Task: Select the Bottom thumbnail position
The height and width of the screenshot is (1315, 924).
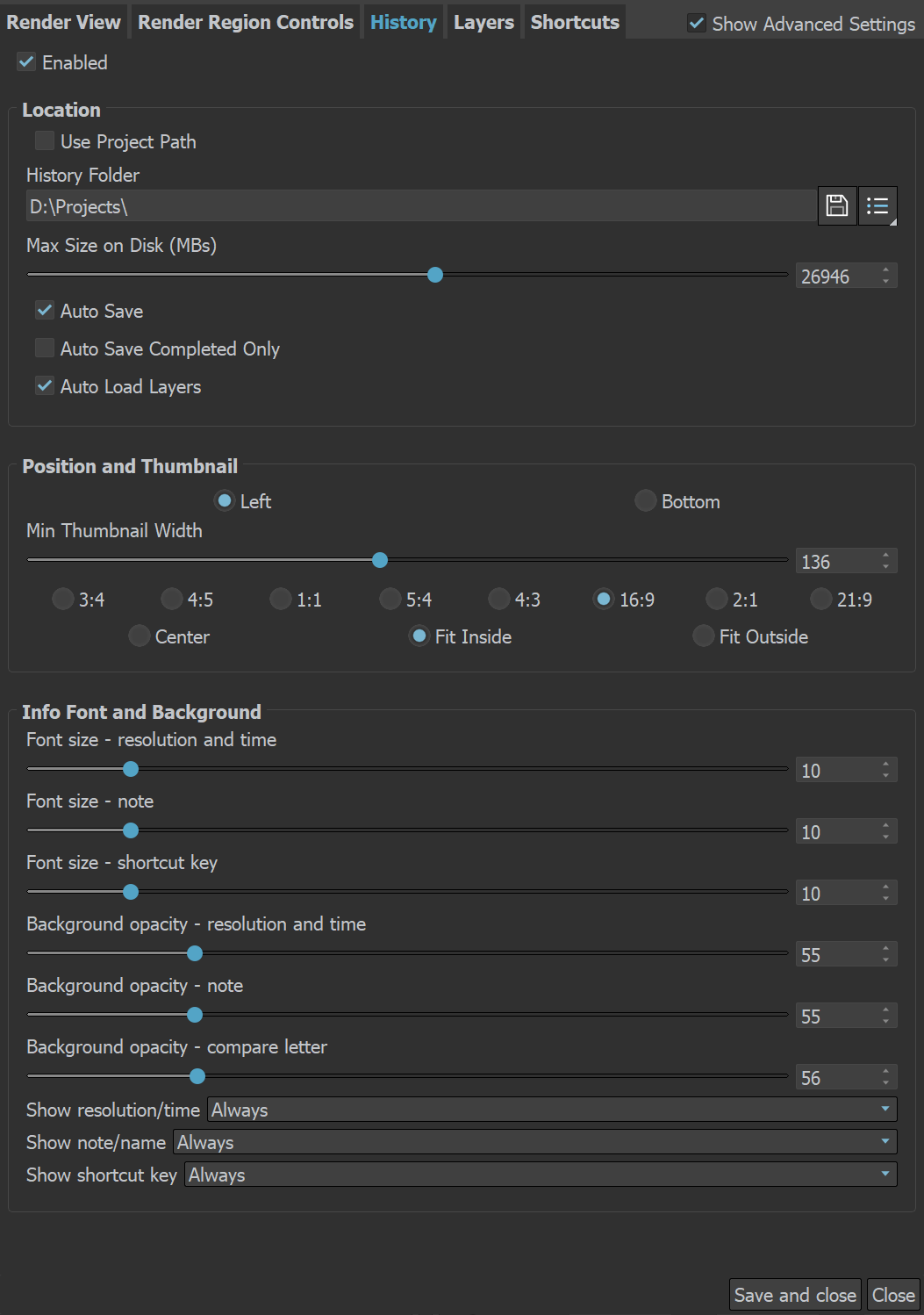Action: pyautogui.click(x=645, y=500)
